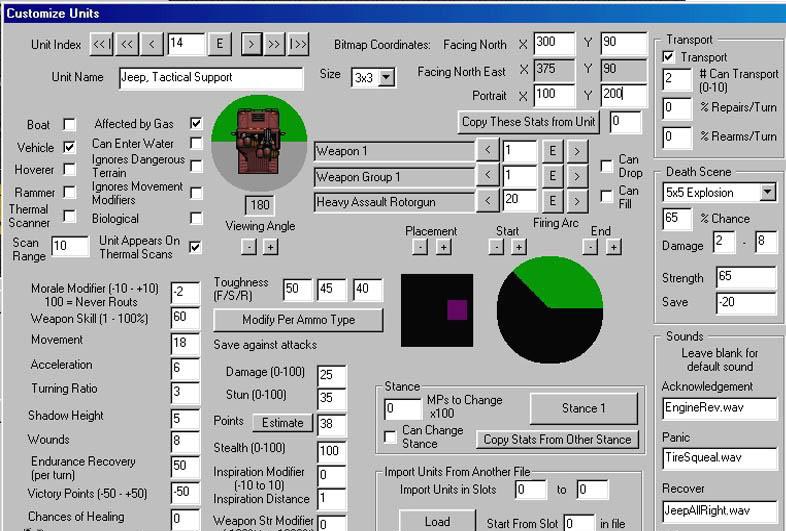Jump to first unit with |<< button
The image size is (786, 531).
101,43
